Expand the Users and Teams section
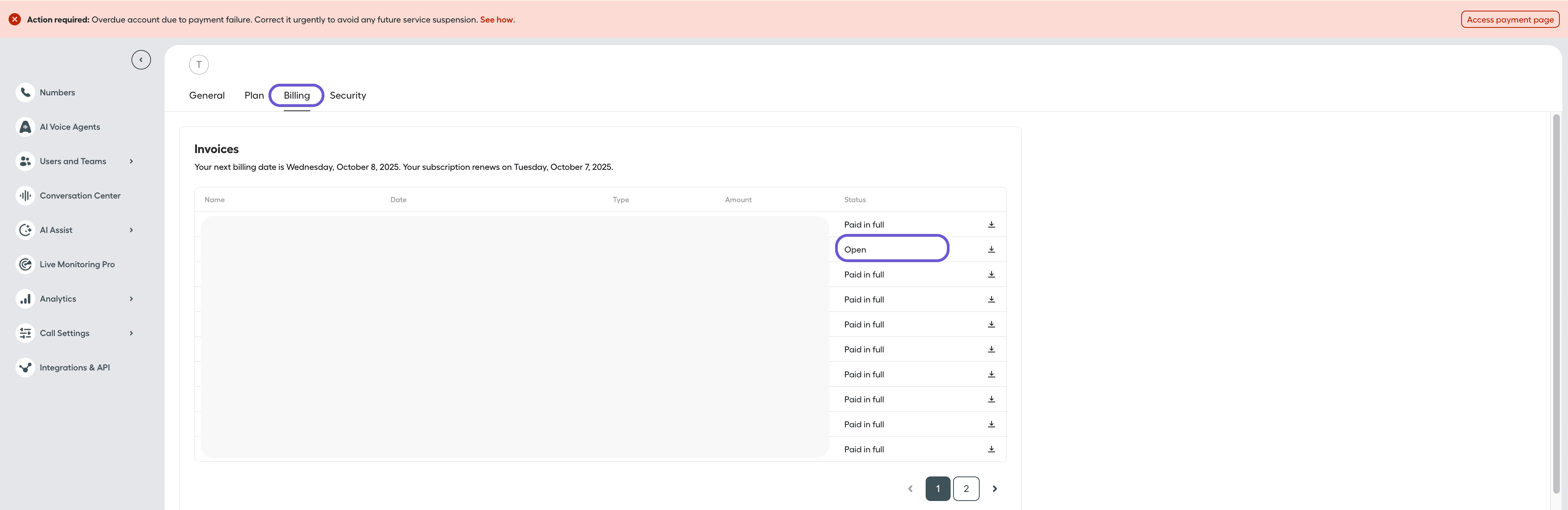 tap(131, 161)
